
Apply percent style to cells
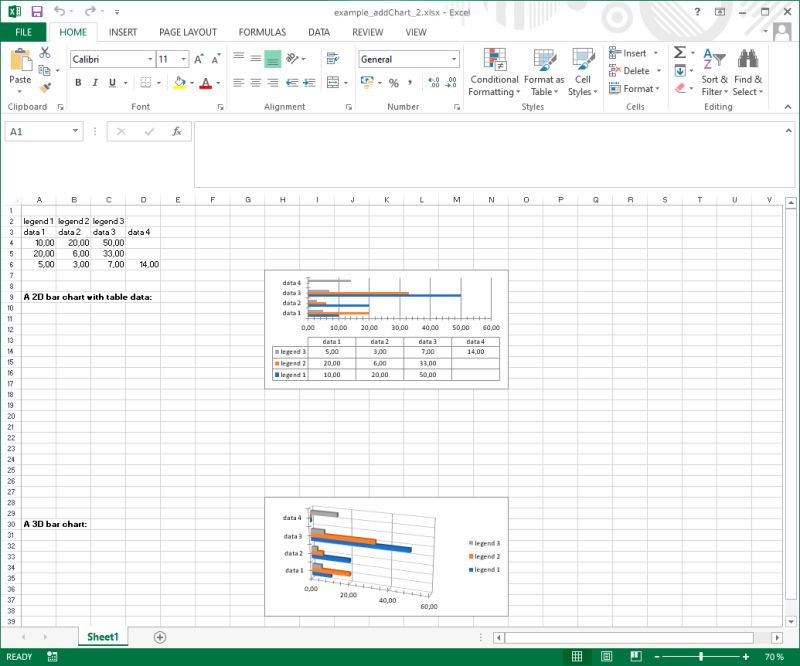[x=393, y=83]
